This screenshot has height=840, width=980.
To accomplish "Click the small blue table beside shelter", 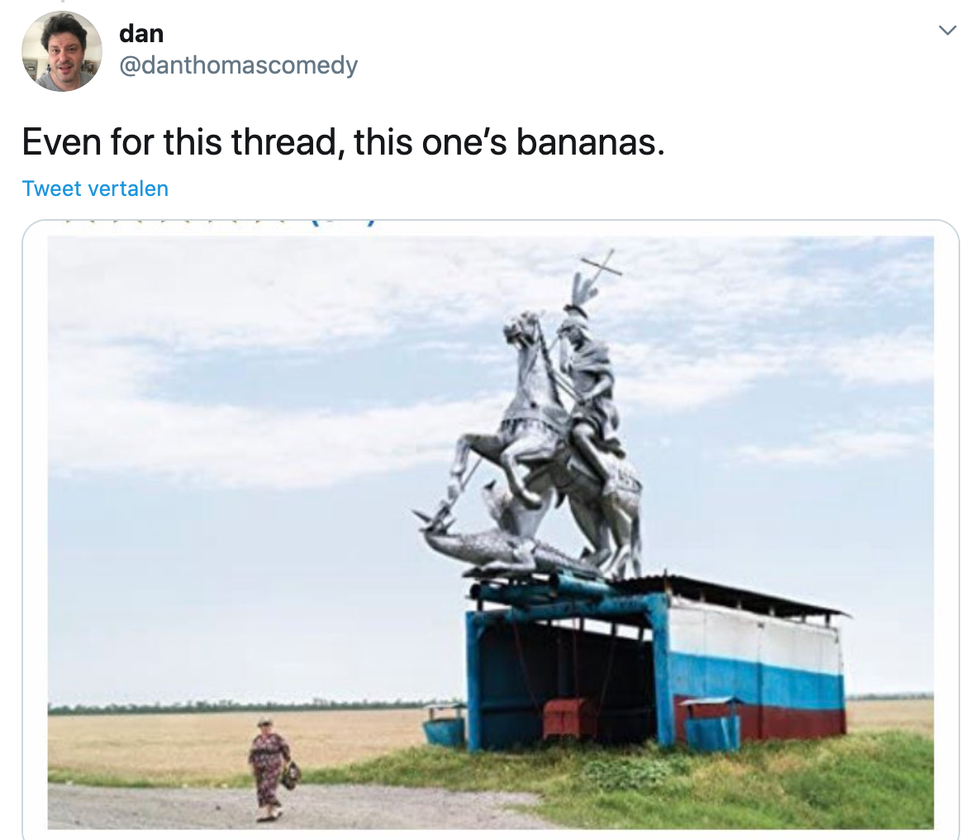I will (x=712, y=724).
